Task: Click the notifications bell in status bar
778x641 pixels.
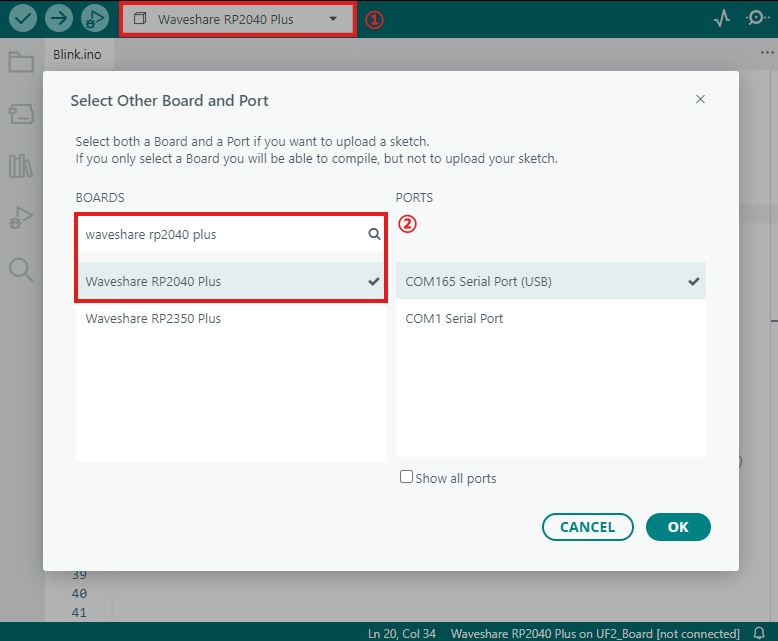Action: point(759,633)
